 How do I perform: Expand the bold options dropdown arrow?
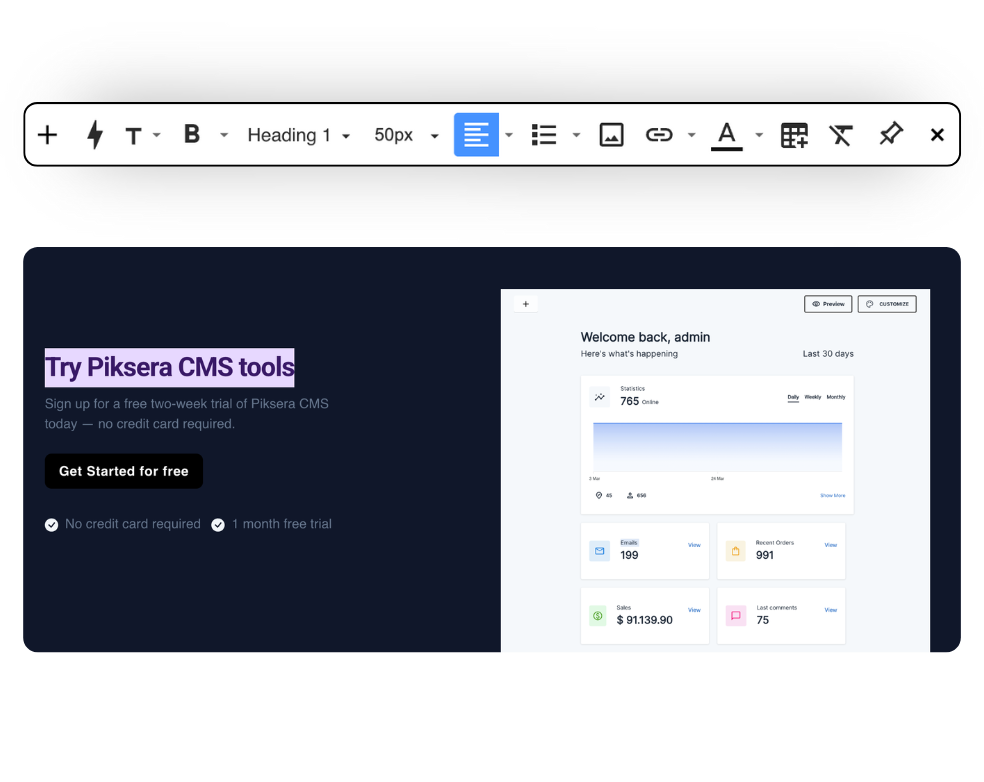224,135
